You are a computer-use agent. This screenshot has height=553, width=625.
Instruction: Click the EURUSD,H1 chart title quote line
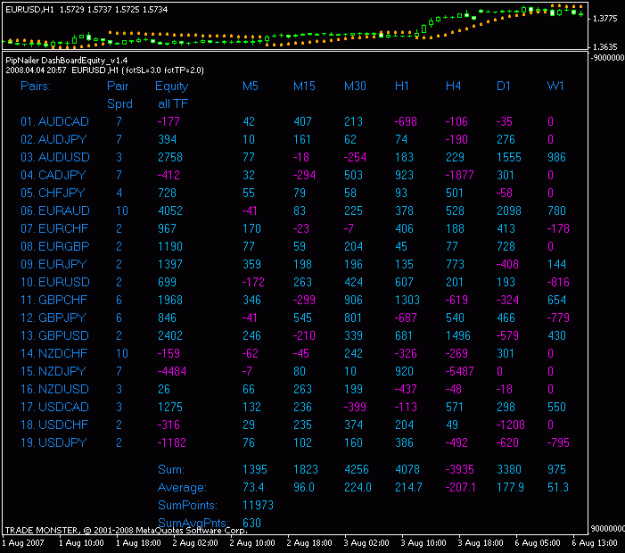pyautogui.click(x=86, y=10)
